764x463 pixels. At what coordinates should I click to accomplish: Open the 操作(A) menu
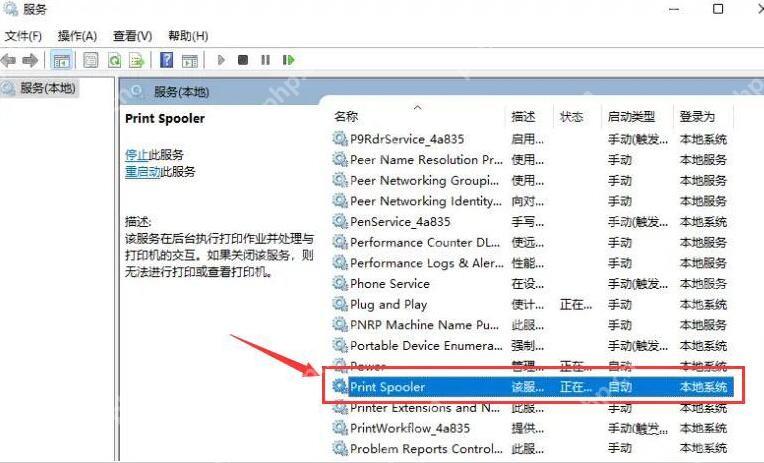click(77, 36)
